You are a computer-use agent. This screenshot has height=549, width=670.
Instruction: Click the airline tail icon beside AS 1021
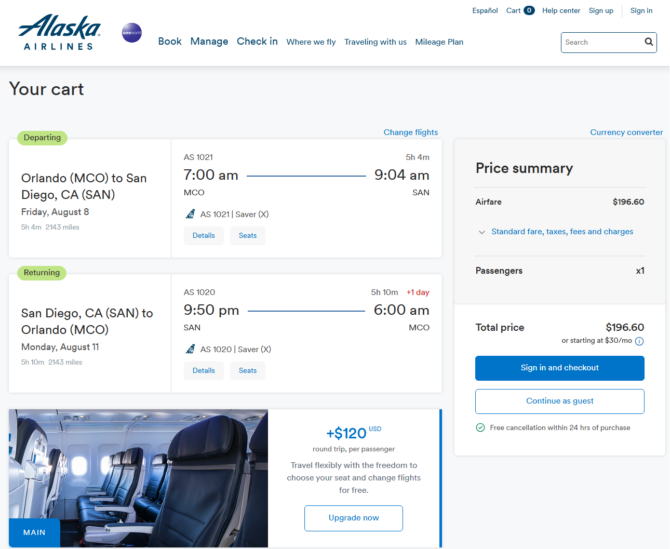tap(191, 214)
